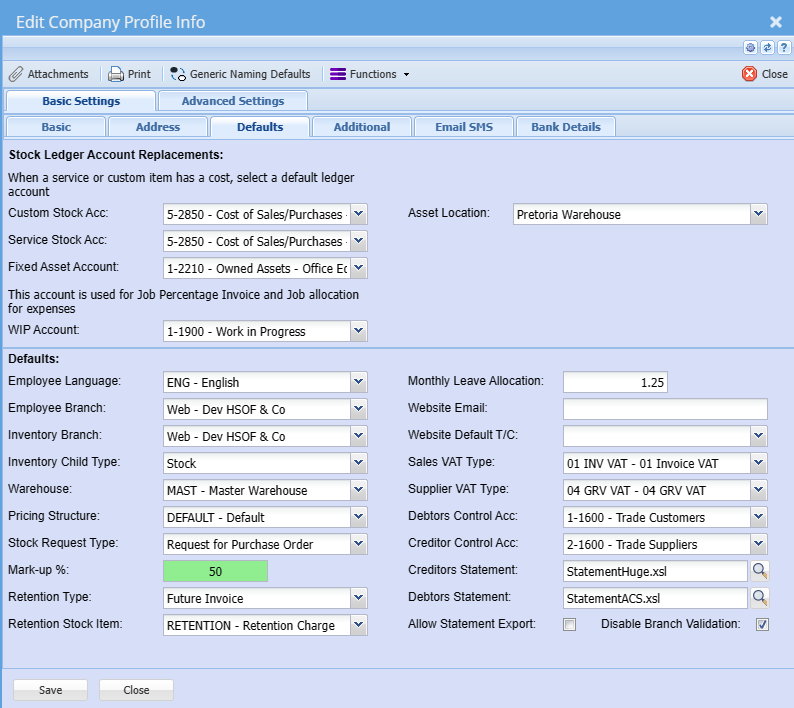Click the Website Email input field
The height and width of the screenshot is (708, 794).
(x=665, y=408)
